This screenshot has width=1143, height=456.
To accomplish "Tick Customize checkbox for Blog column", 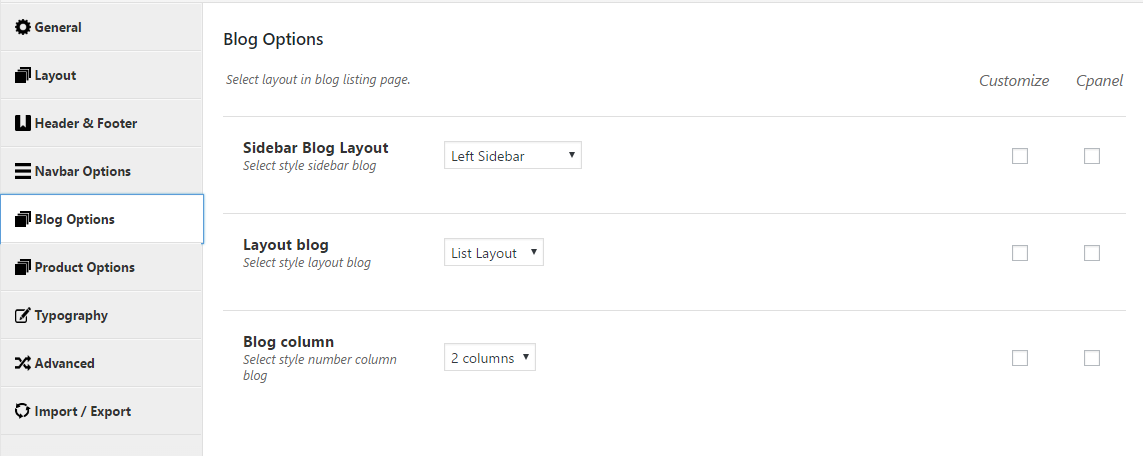I will click(x=1020, y=358).
